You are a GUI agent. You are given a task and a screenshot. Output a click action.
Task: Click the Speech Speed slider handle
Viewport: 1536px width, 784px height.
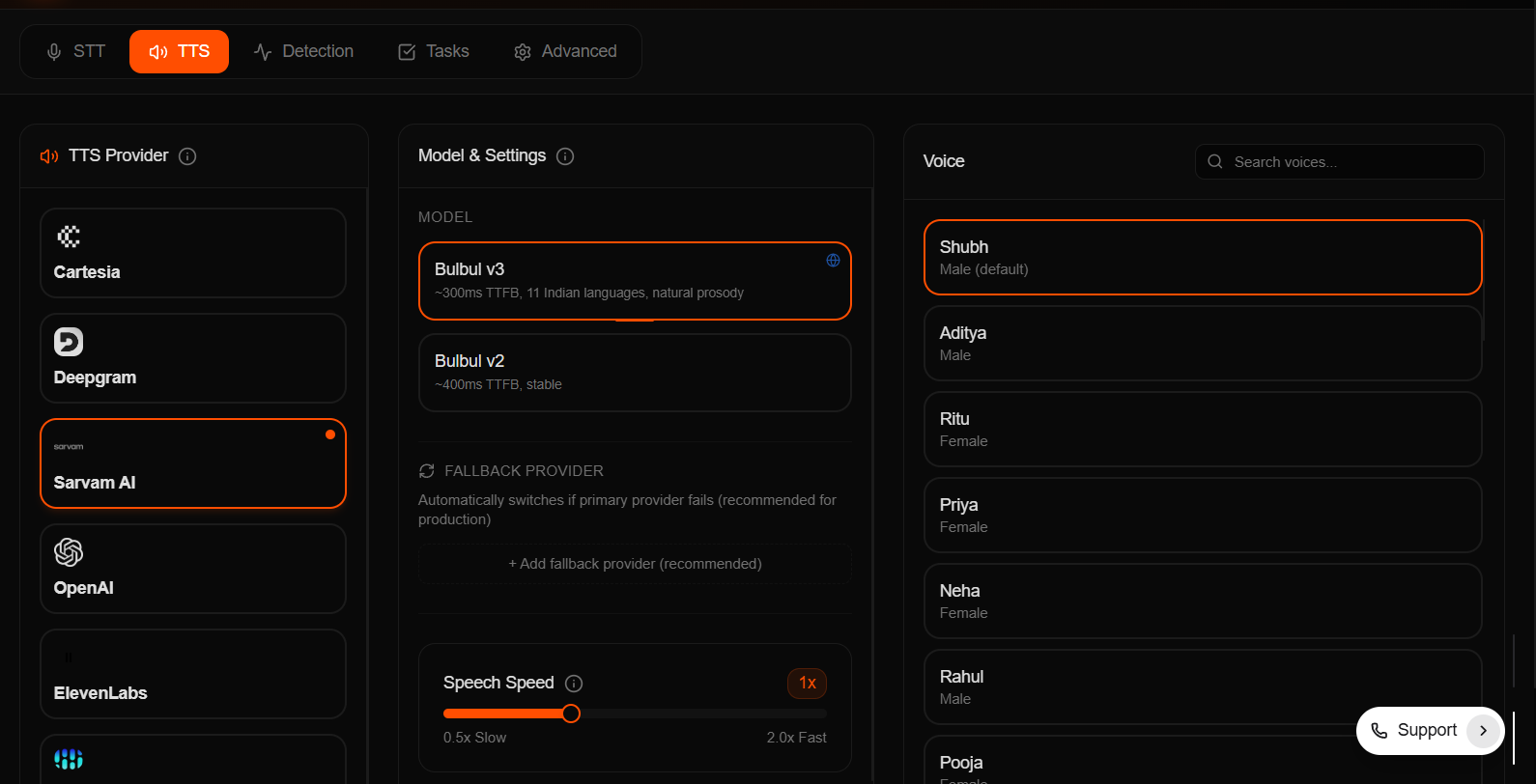571,714
